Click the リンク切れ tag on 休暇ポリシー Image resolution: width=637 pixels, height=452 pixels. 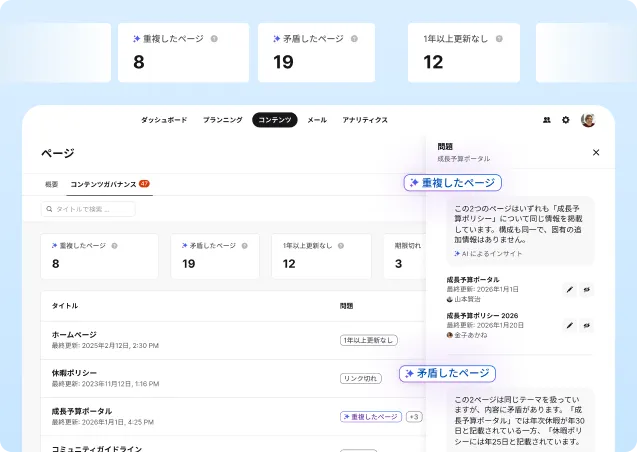click(361, 378)
